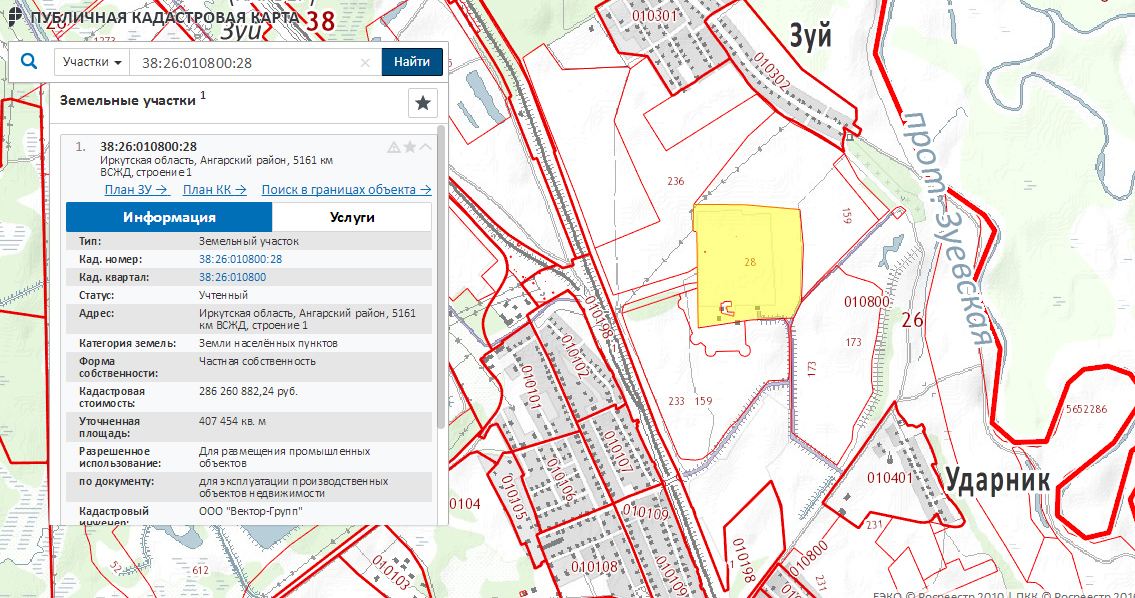Click the red building marker inside parcel 28
1135x598 pixels.
727,309
